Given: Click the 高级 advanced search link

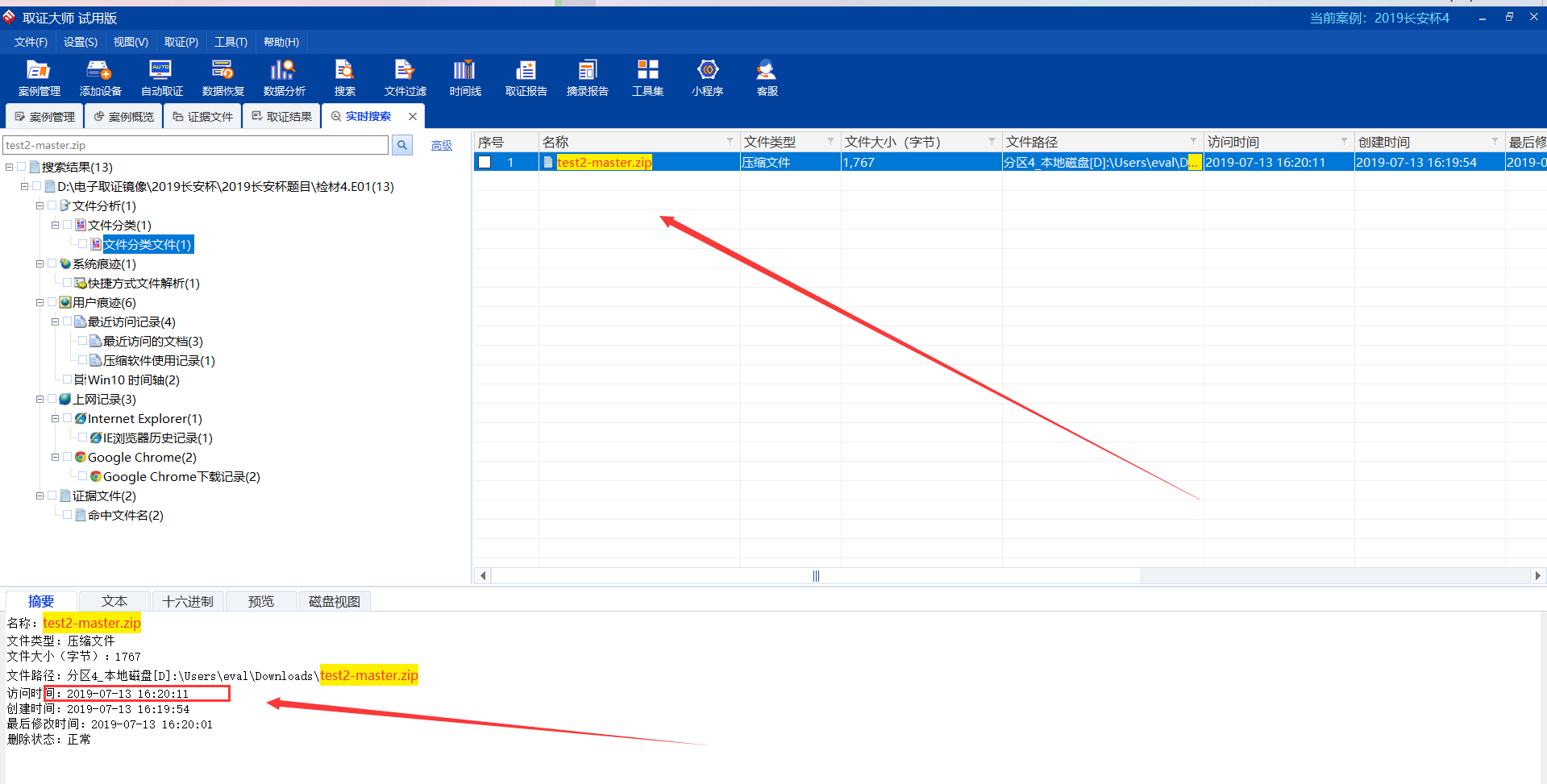Looking at the screenshot, I should coord(442,145).
